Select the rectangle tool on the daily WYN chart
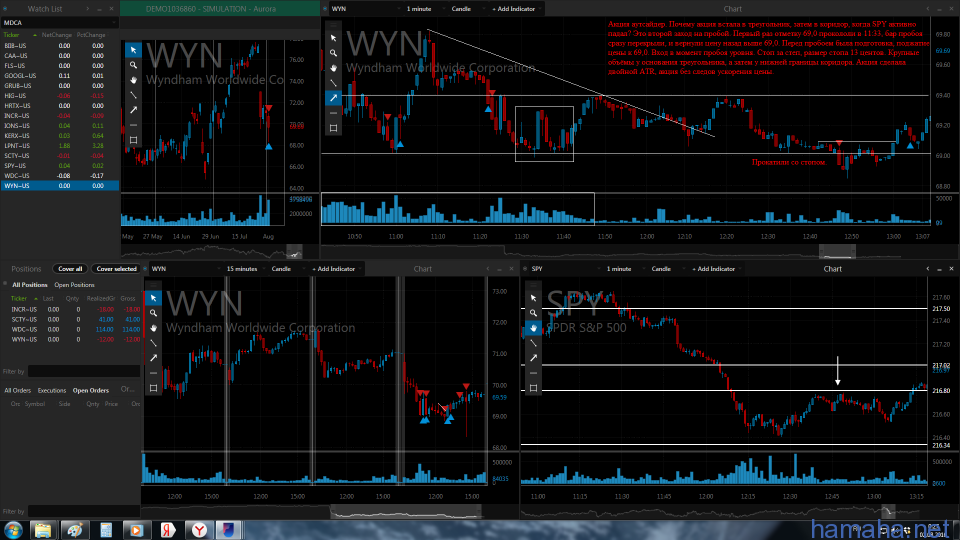The image size is (960, 540). 133,140
